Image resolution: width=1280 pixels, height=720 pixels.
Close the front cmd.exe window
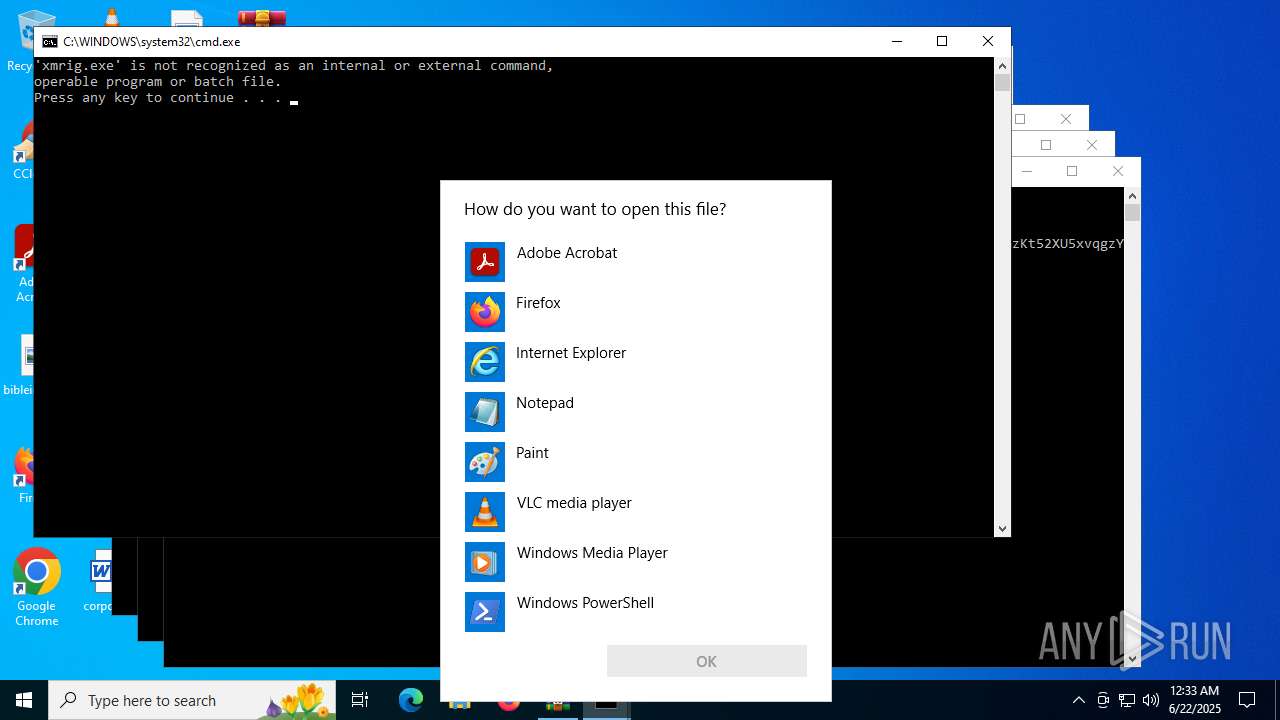coord(988,41)
